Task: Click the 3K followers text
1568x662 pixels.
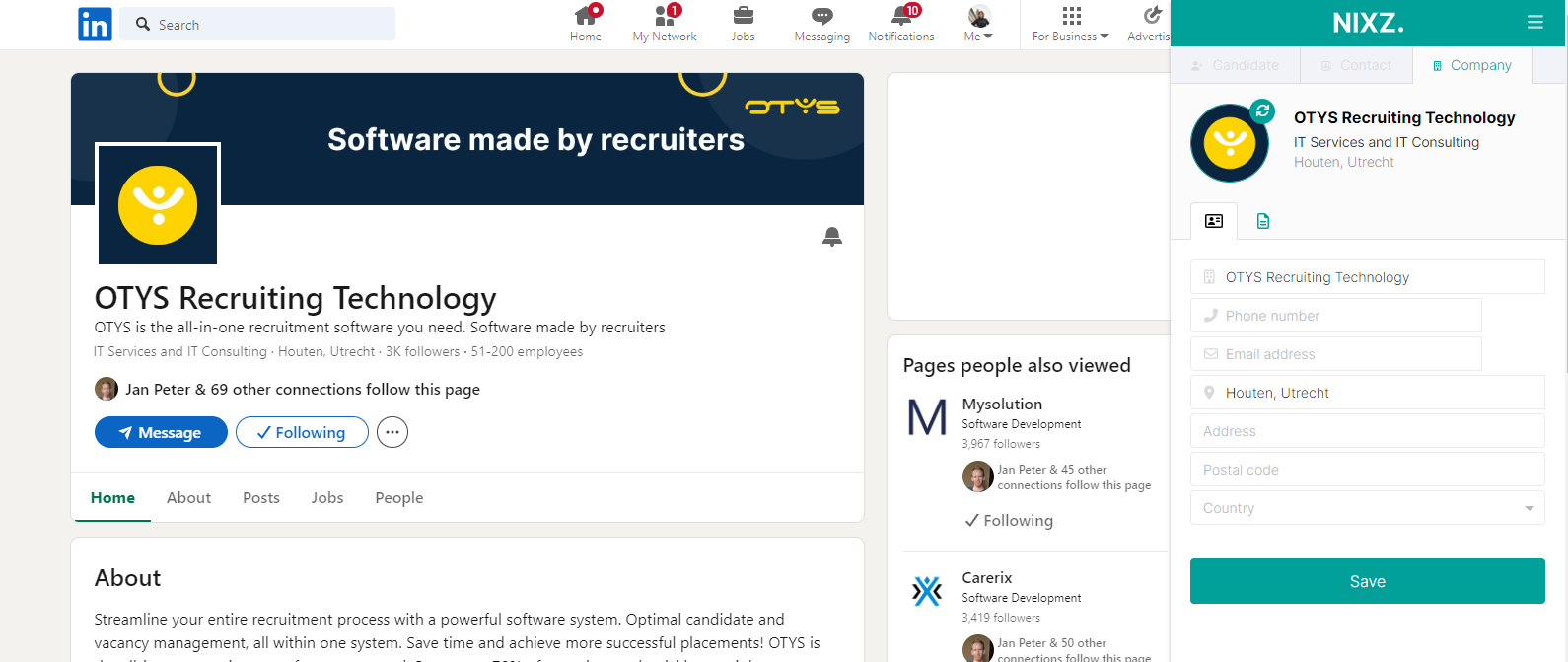Action: point(422,352)
